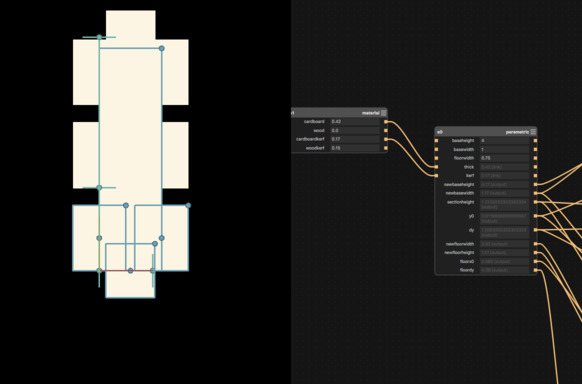Click the kerf linked value field

pyautogui.click(x=504, y=175)
